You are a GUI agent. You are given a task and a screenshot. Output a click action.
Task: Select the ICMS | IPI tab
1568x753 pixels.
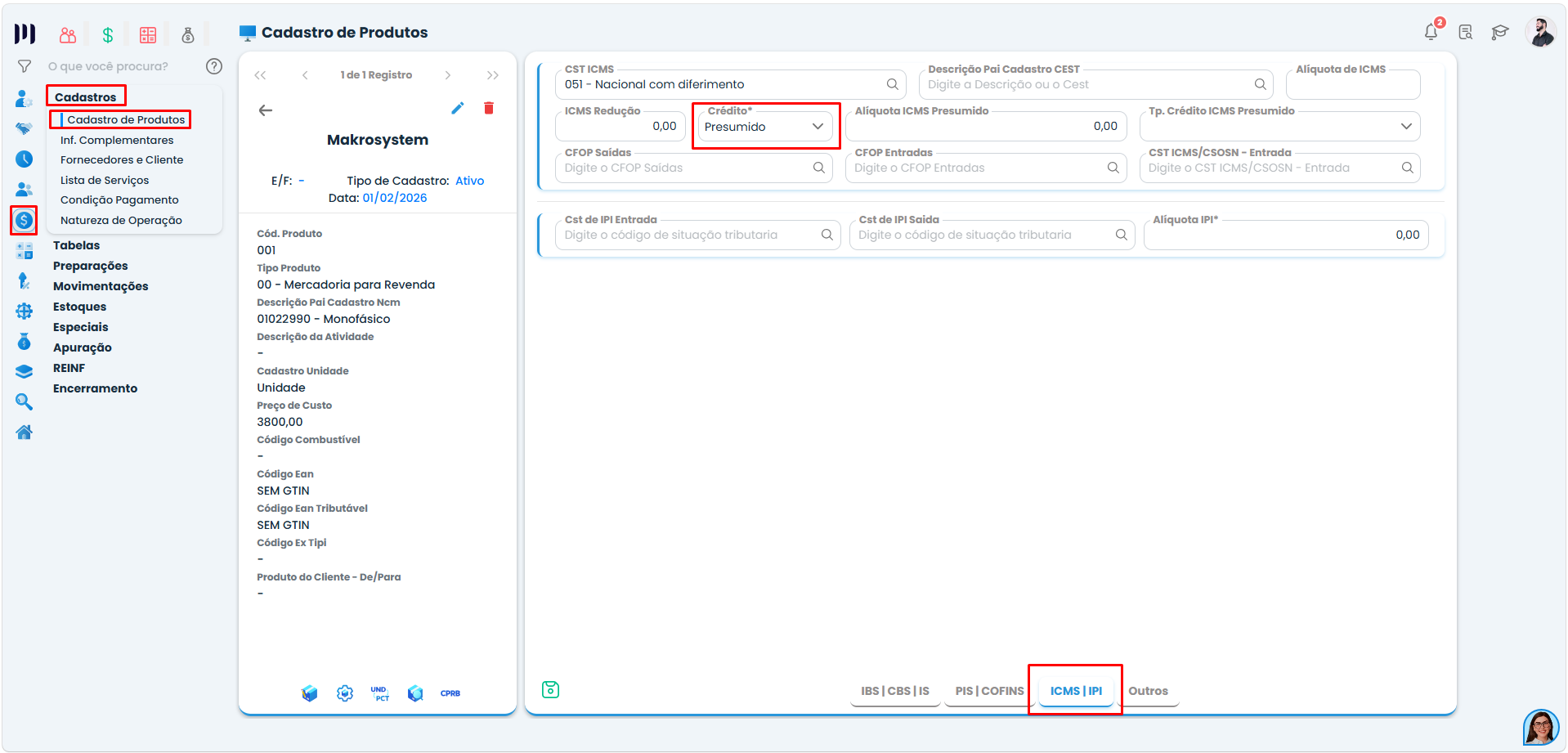pyautogui.click(x=1076, y=691)
